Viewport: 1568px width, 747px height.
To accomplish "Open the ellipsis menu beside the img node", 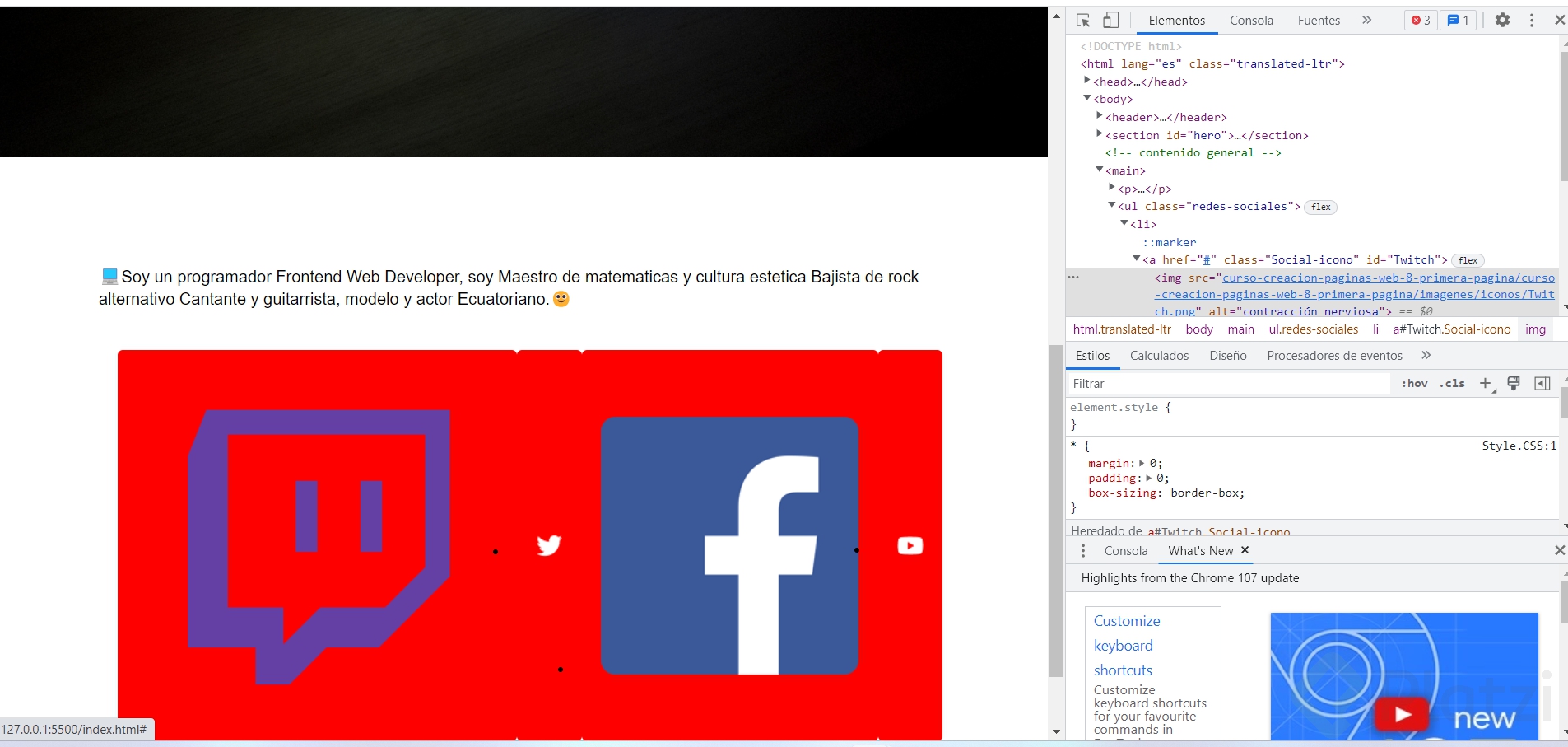I will 1073,277.
